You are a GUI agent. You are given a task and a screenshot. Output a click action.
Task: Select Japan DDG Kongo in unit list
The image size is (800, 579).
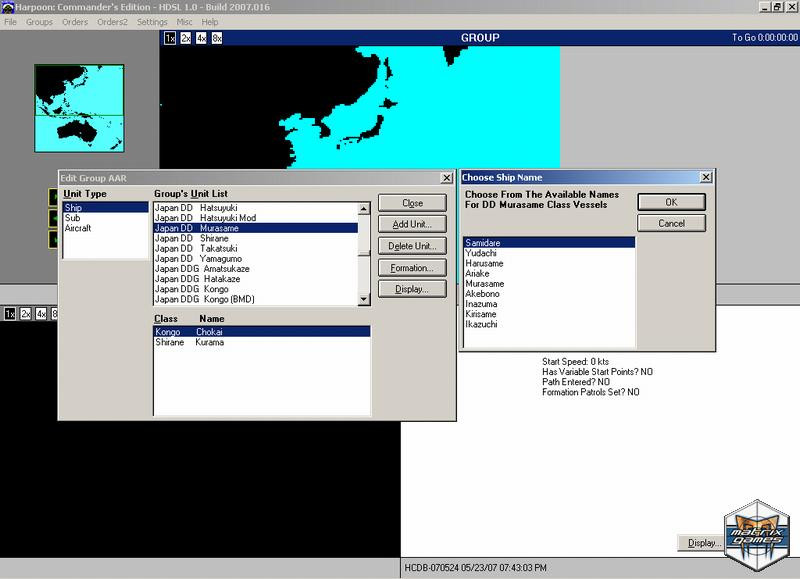click(256, 289)
